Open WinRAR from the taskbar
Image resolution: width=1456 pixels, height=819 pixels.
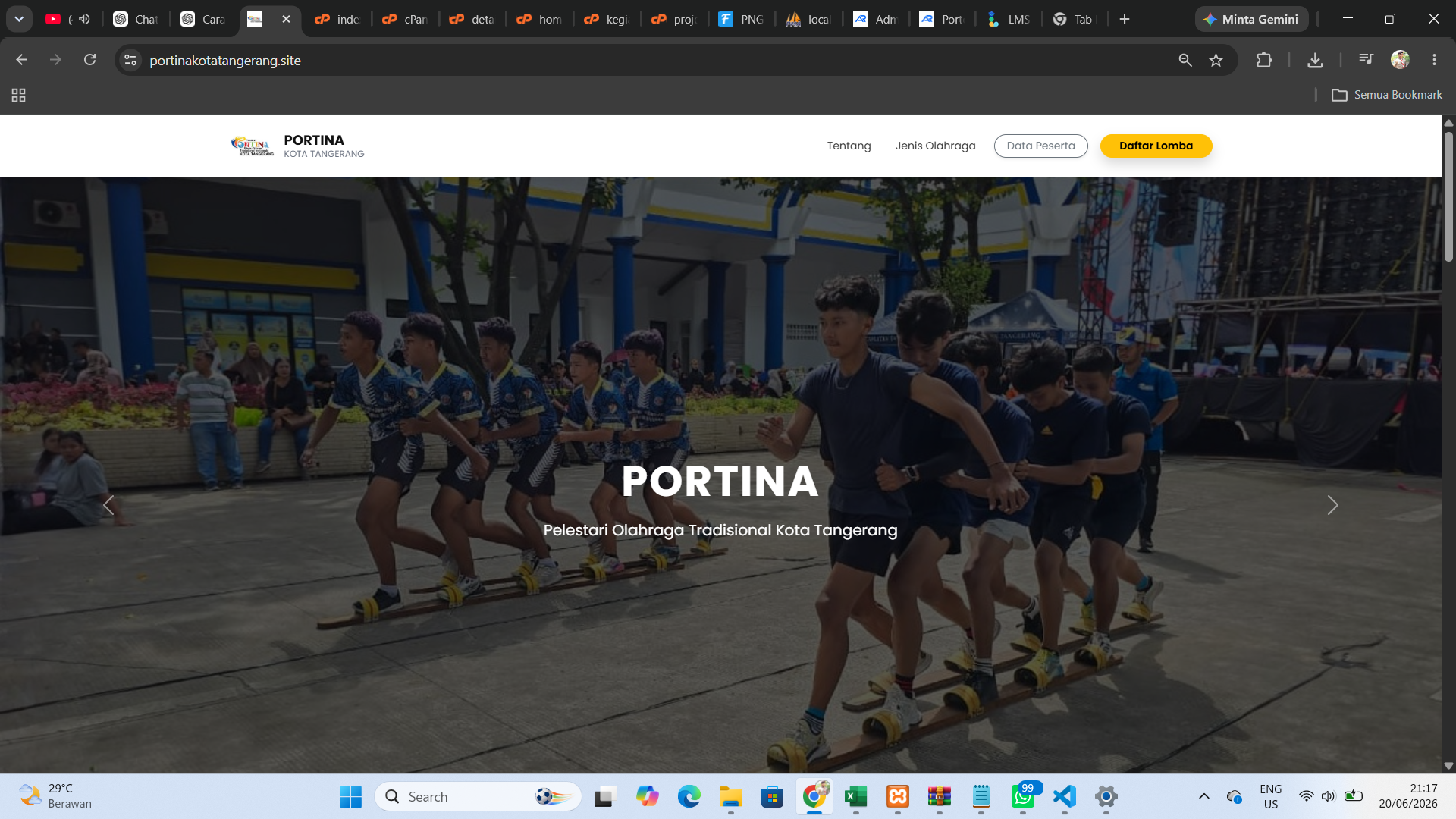[x=939, y=796]
